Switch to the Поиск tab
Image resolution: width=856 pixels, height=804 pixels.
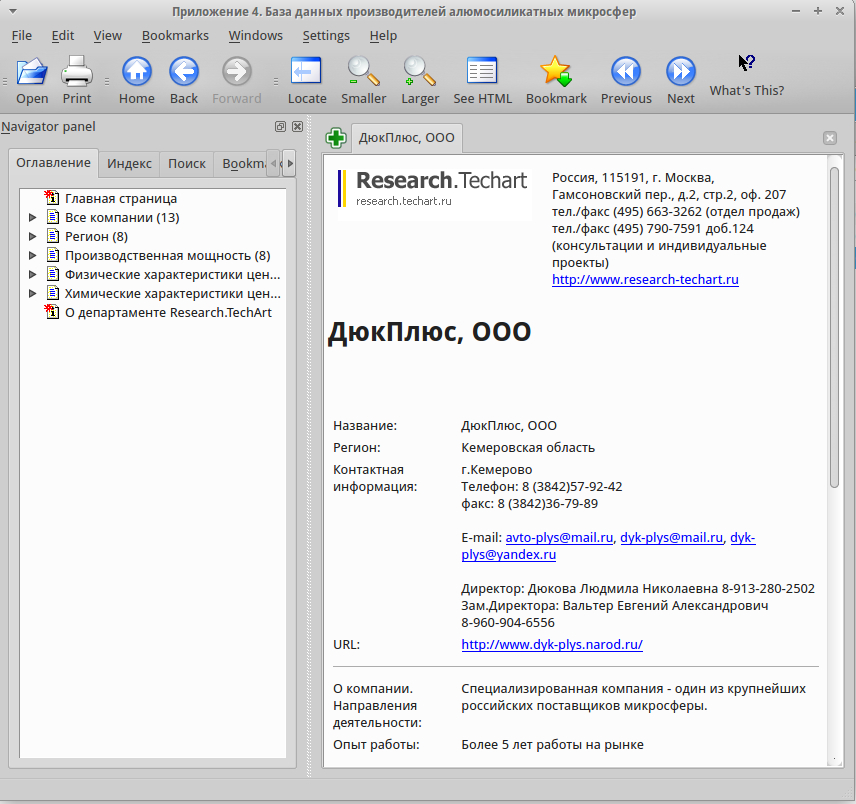pyautogui.click(x=187, y=163)
